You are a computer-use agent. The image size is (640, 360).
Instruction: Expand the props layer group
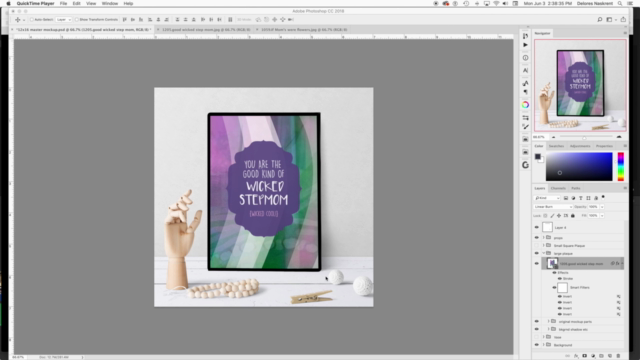[x=543, y=238]
